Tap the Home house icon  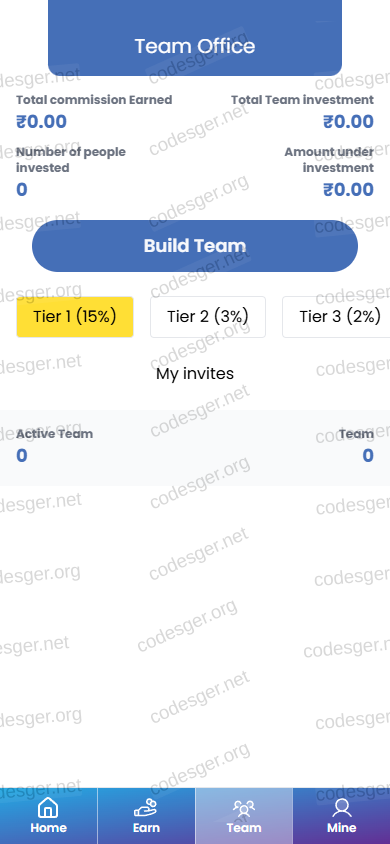(48, 808)
